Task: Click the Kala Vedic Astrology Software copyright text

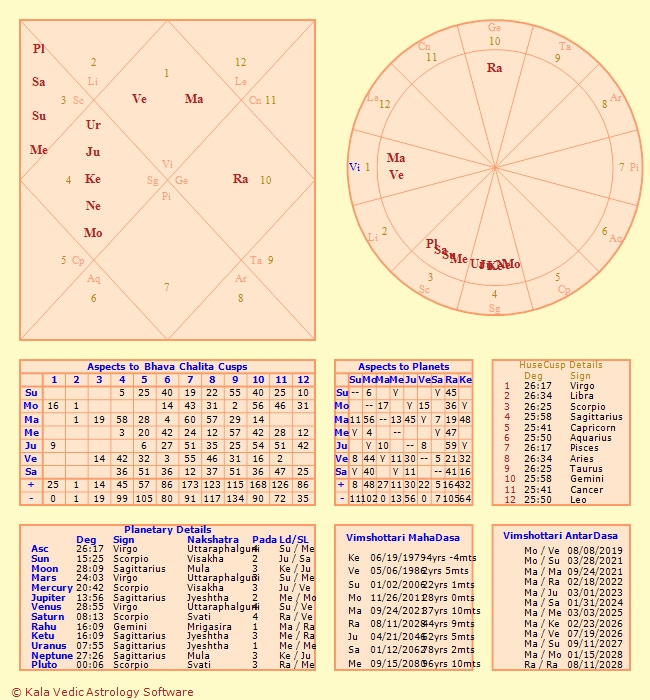Action: pyautogui.click(x=102, y=692)
